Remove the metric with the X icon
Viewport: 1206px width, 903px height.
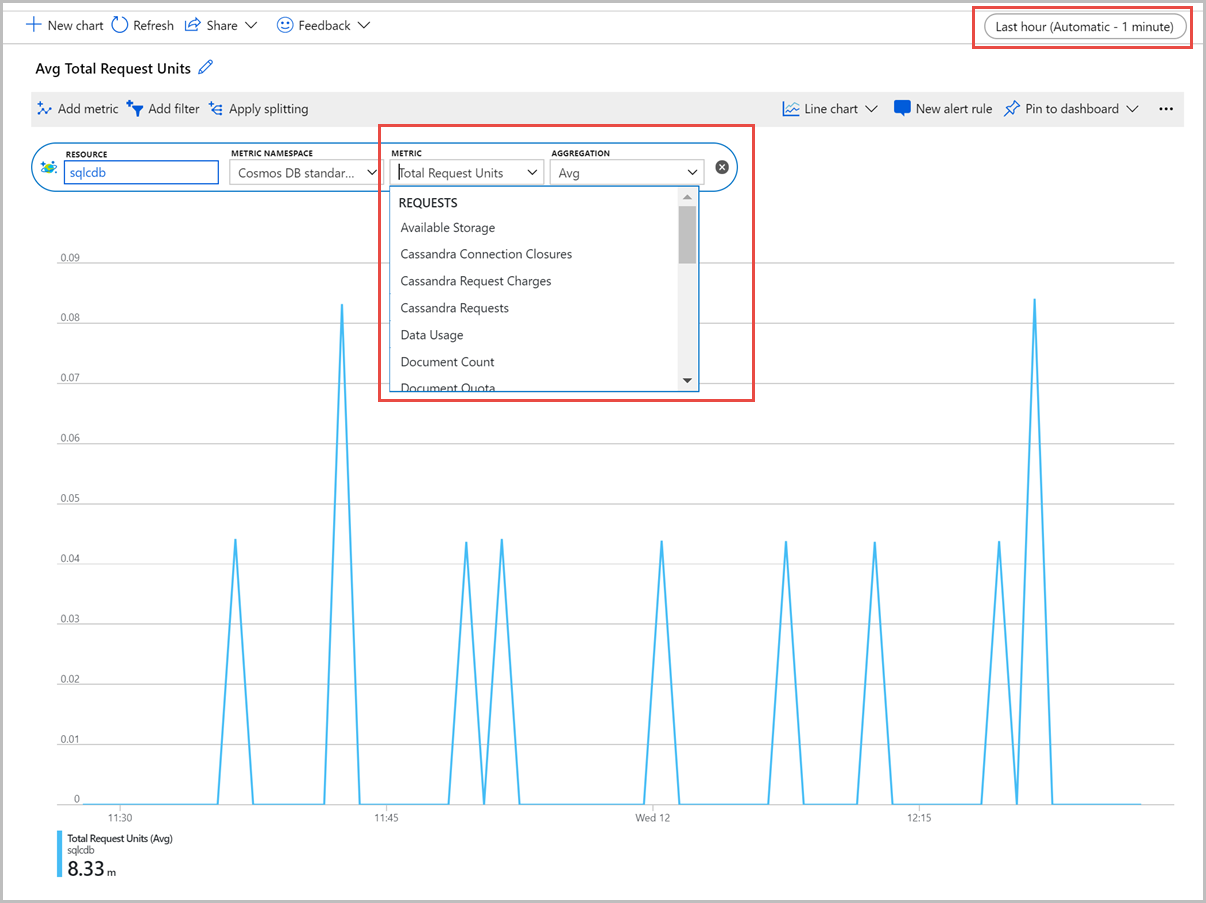coord(722,167)
